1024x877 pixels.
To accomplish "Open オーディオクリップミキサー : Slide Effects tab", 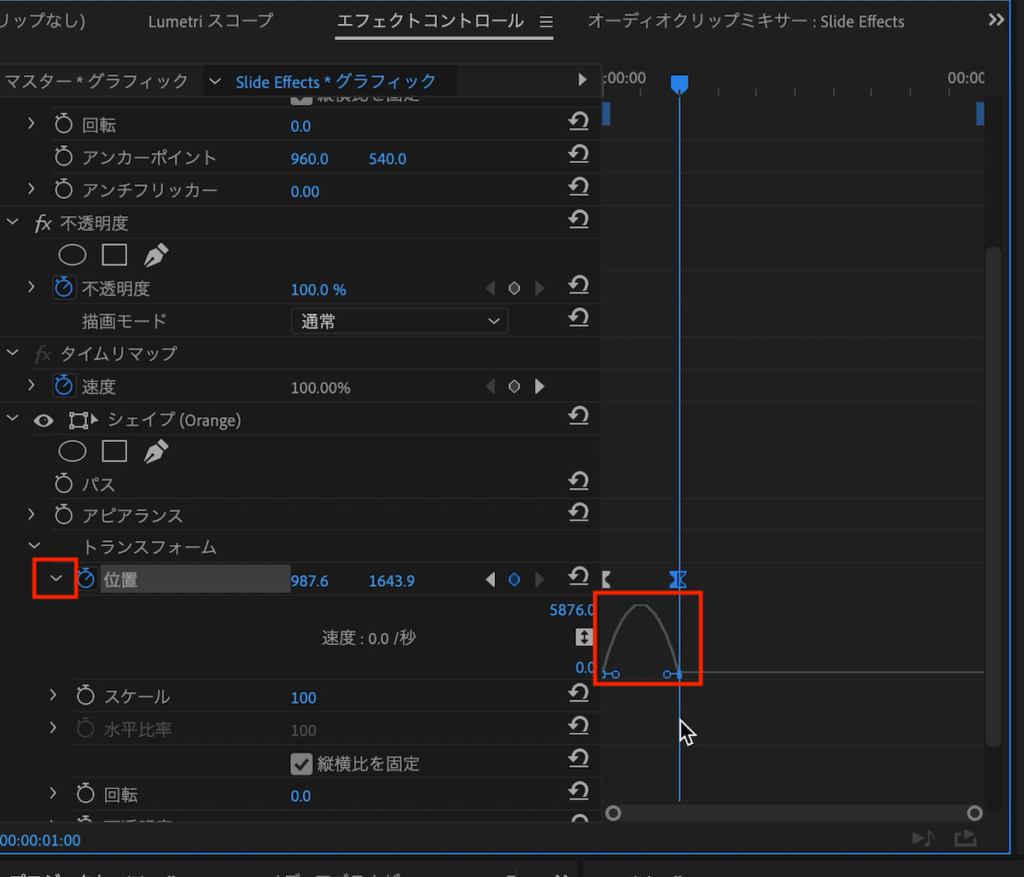I will click(x=746, y=22).
